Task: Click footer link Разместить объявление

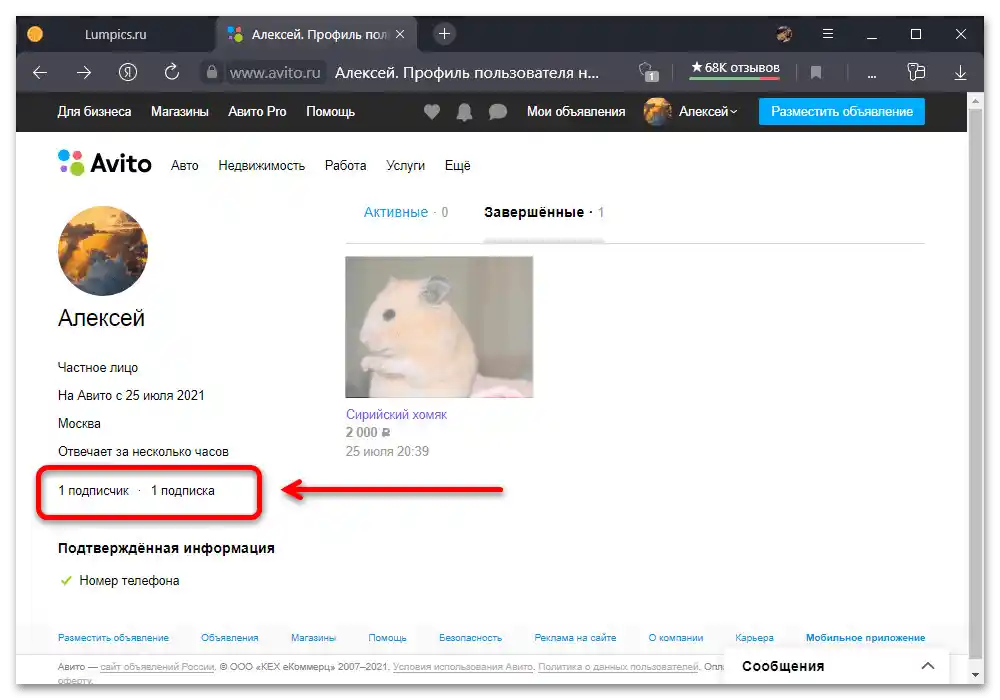Action: pyautogui.click(x=114, y=638)
